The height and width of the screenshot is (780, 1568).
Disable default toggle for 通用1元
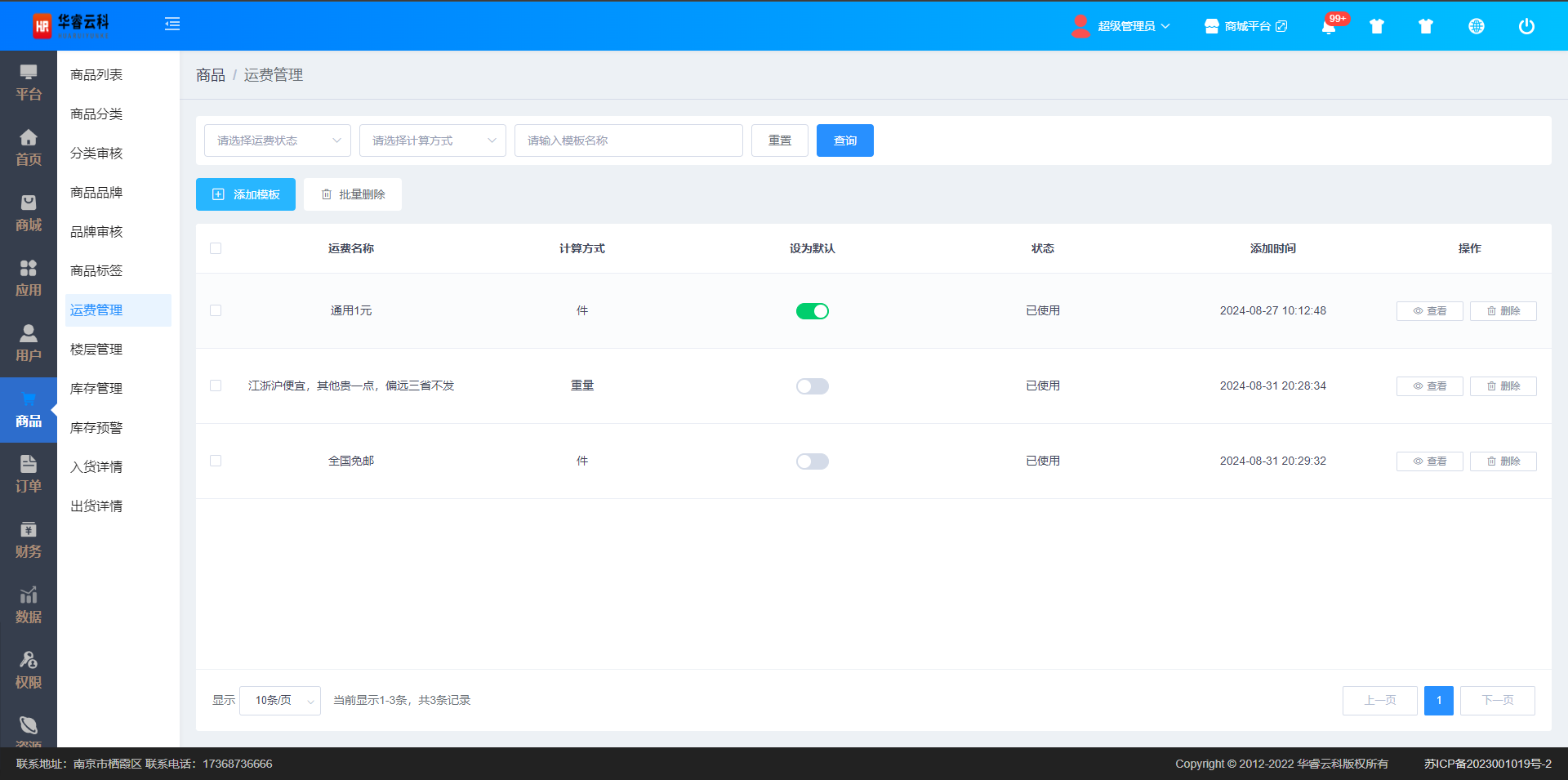click(x=812, y=311)
